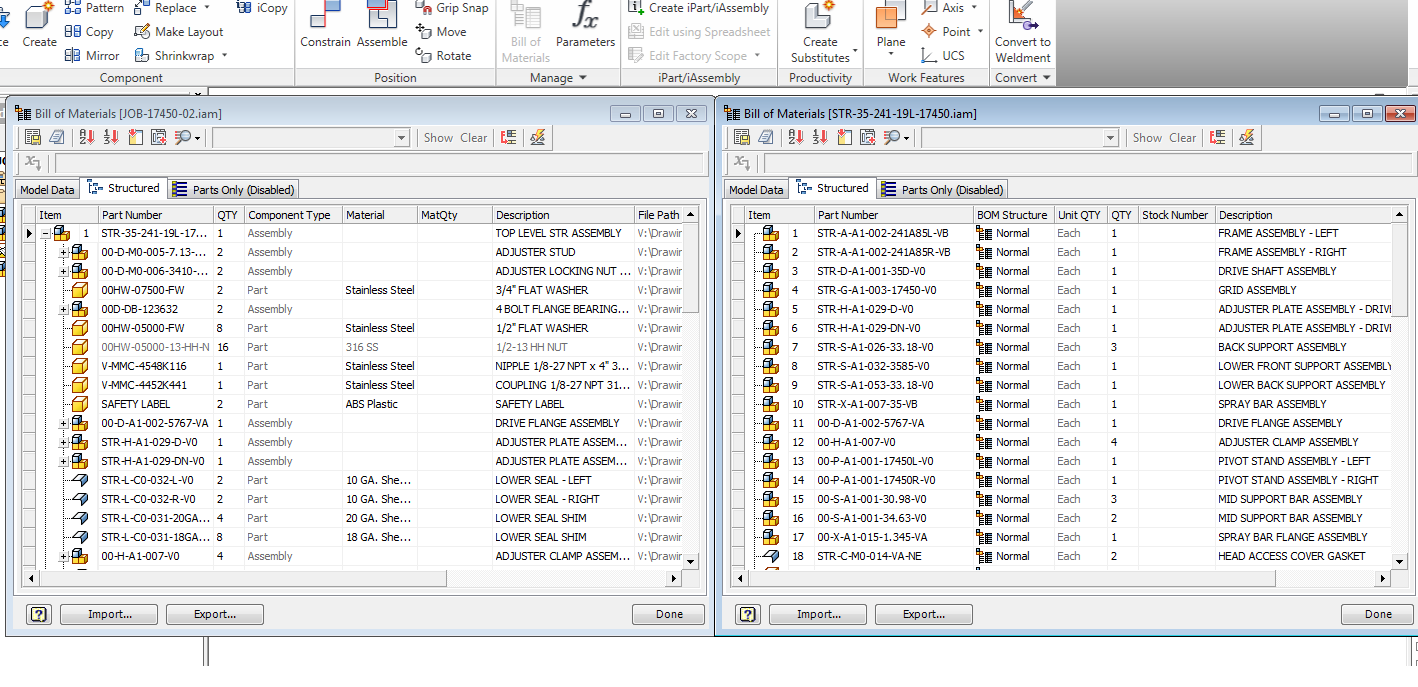The image size is (1418, 687).
Task: Click the SAFETY LABEL part number cell
Action: point(155,404)
